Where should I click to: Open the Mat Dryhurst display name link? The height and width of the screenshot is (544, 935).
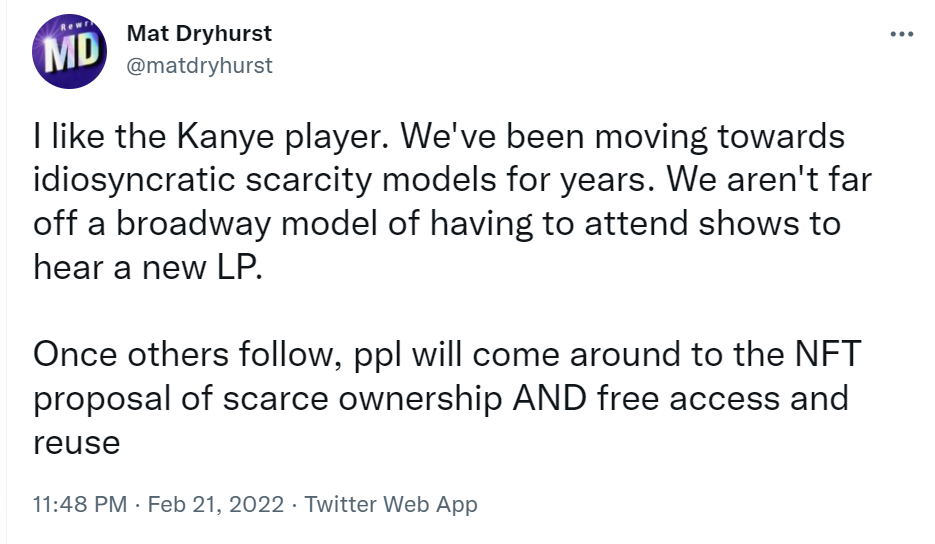pyautogui.click(x=199, y=34)
